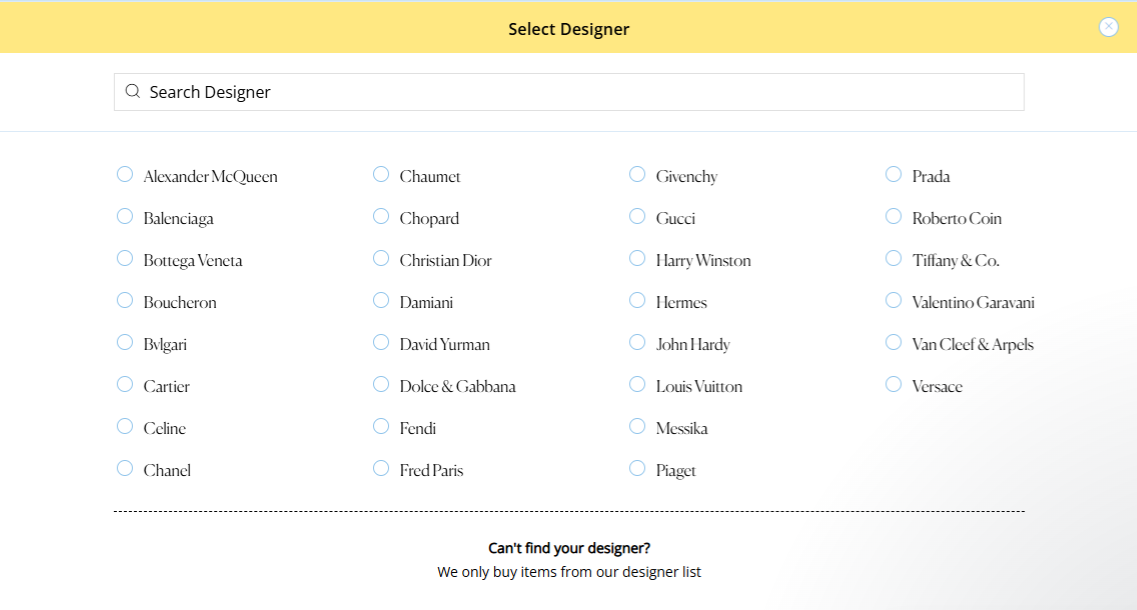Select Louis Vuitton from the list
Image resolution: width=1137 pixels, height=610 pixels.
[637, 383]
